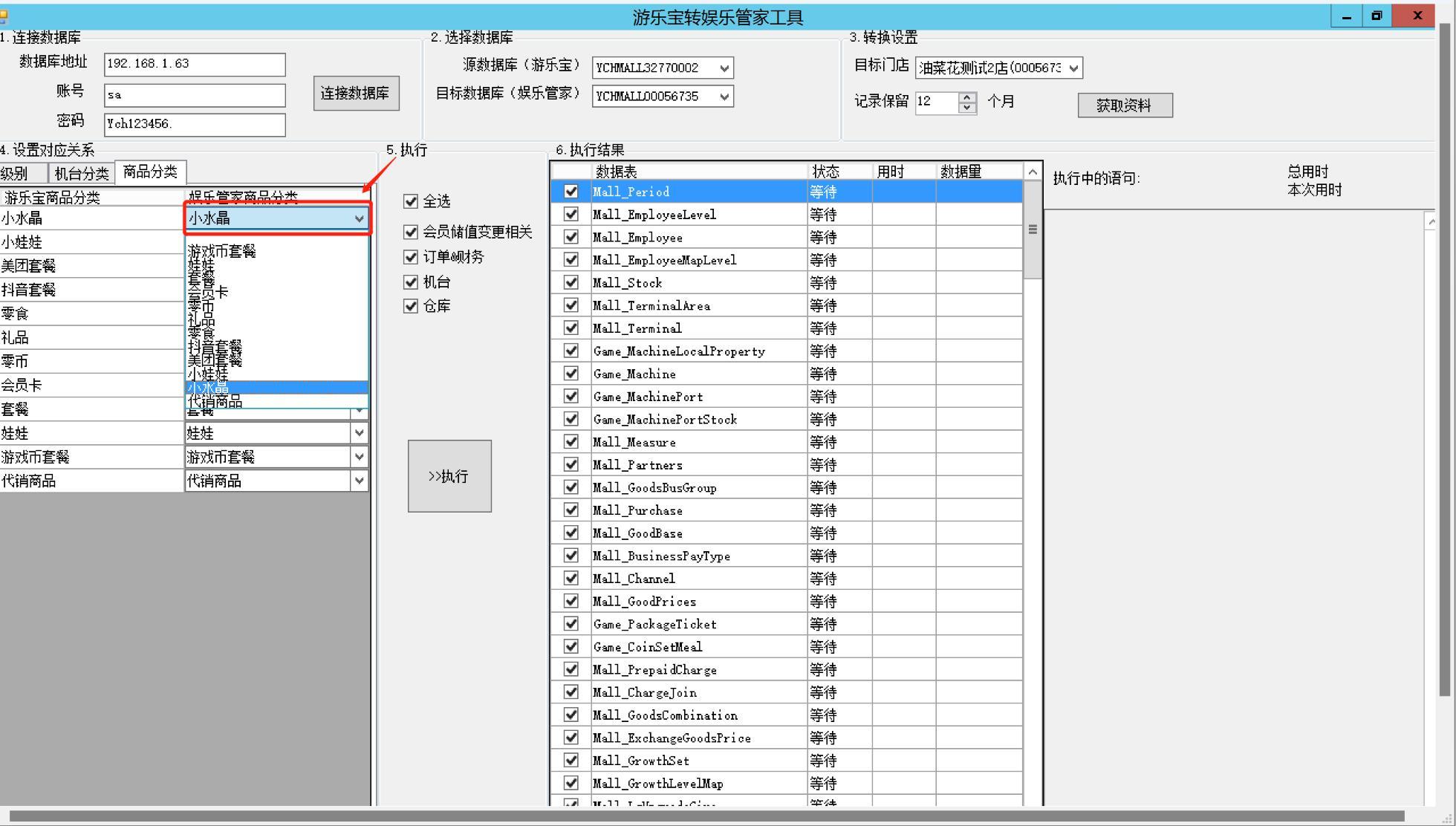Uncheck the 仓库 checkbox
1456x826 pixels.
click(411, 306)
